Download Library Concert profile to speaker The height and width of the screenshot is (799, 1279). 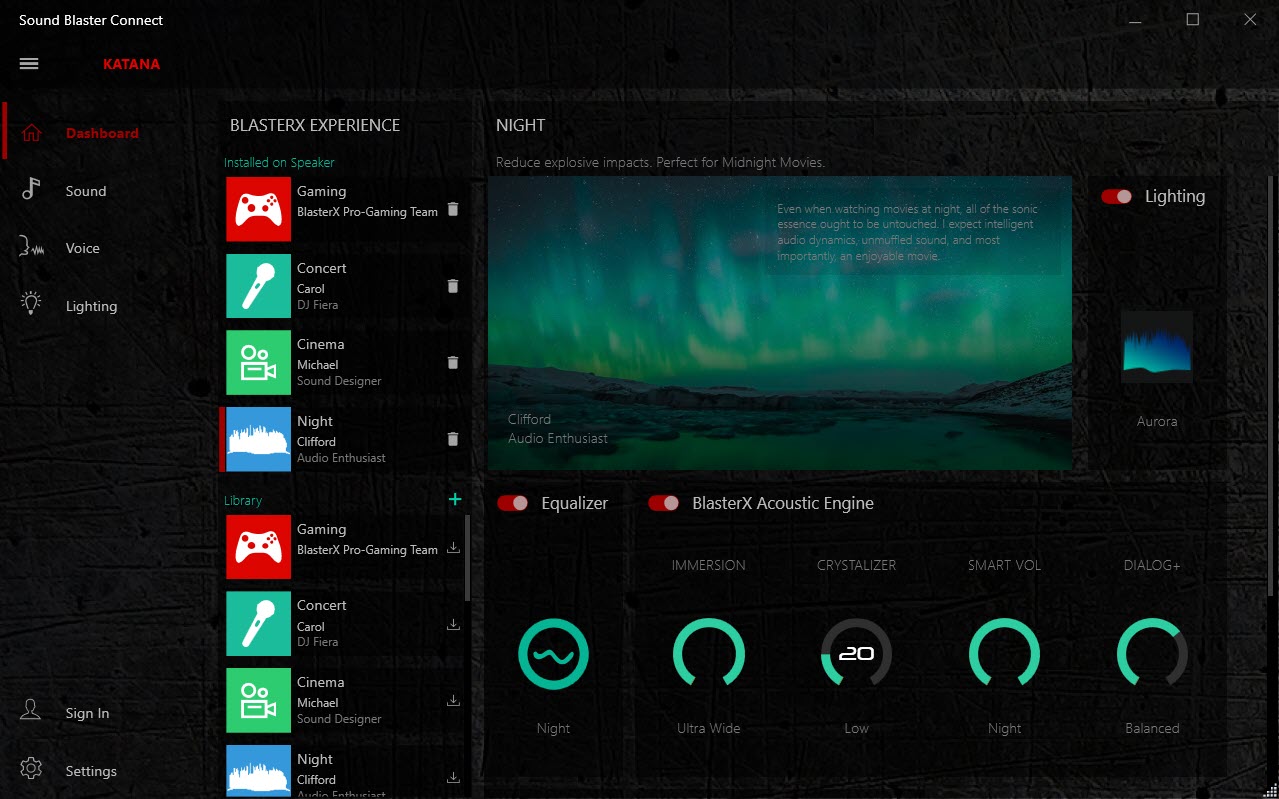(x=453, y=624)
